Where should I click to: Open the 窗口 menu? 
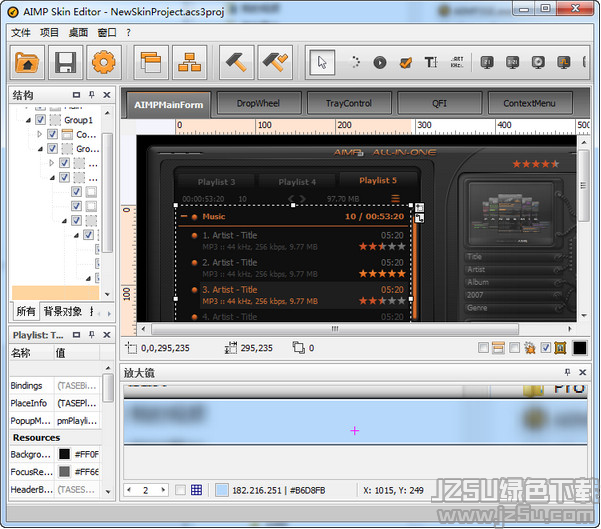[107, 33]
